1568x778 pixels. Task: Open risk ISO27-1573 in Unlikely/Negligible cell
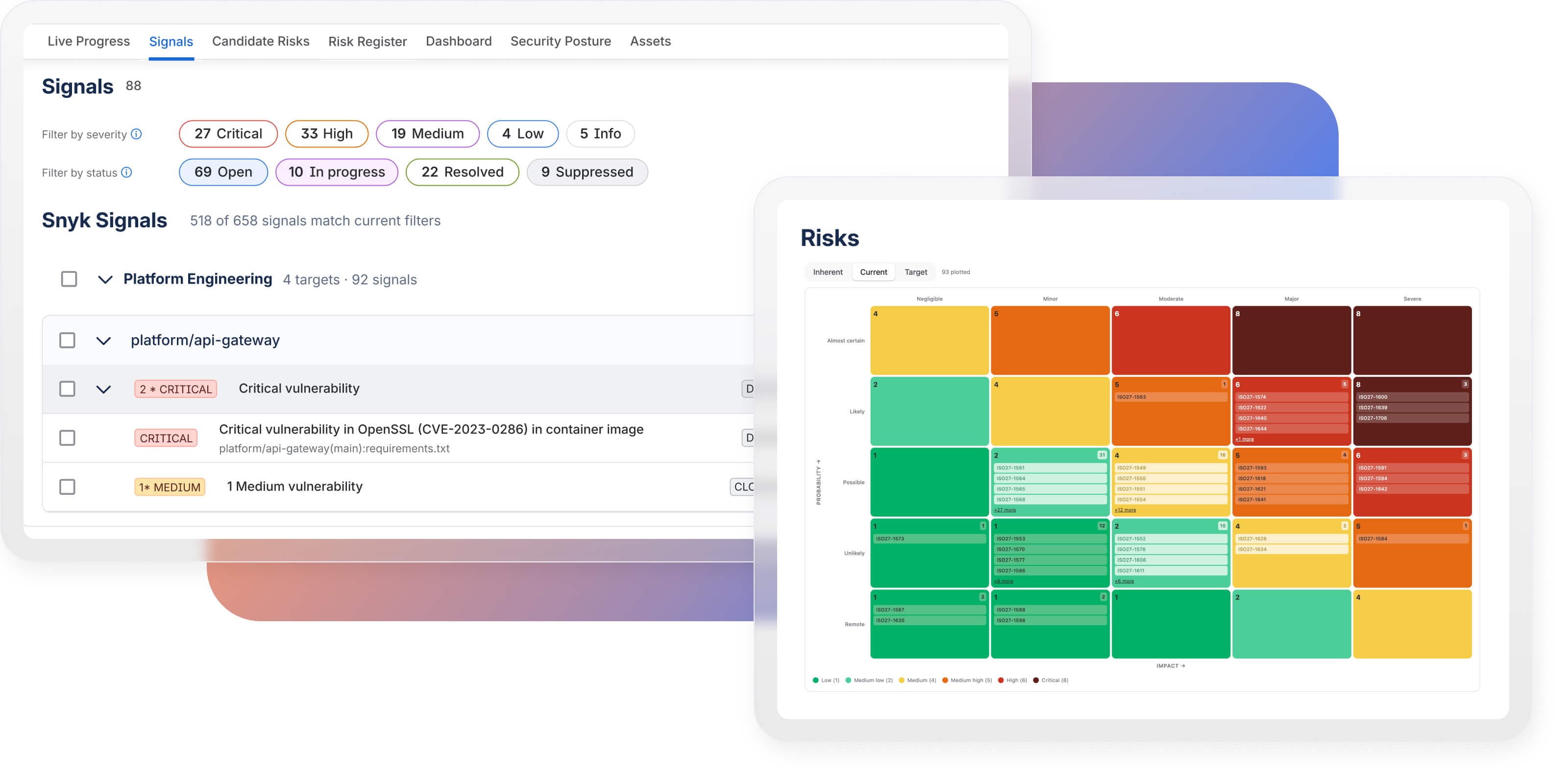pyautogui.click(x=930, y=539)
